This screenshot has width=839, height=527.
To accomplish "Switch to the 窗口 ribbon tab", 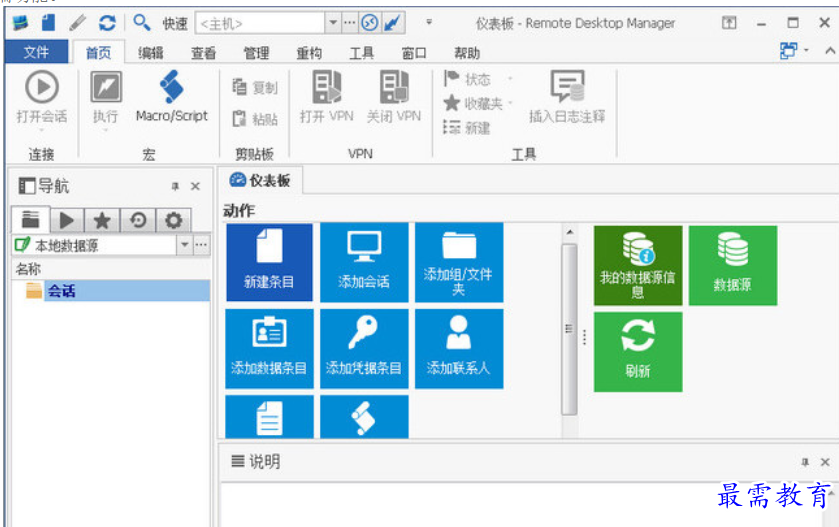I will [x=414, y=53].
